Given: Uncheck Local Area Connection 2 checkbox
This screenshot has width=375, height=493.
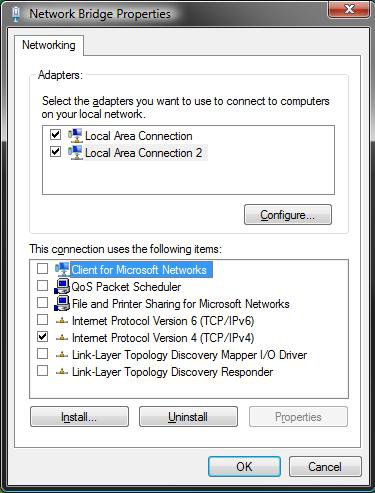Looking at the screenshot, I should coord(55,152).
